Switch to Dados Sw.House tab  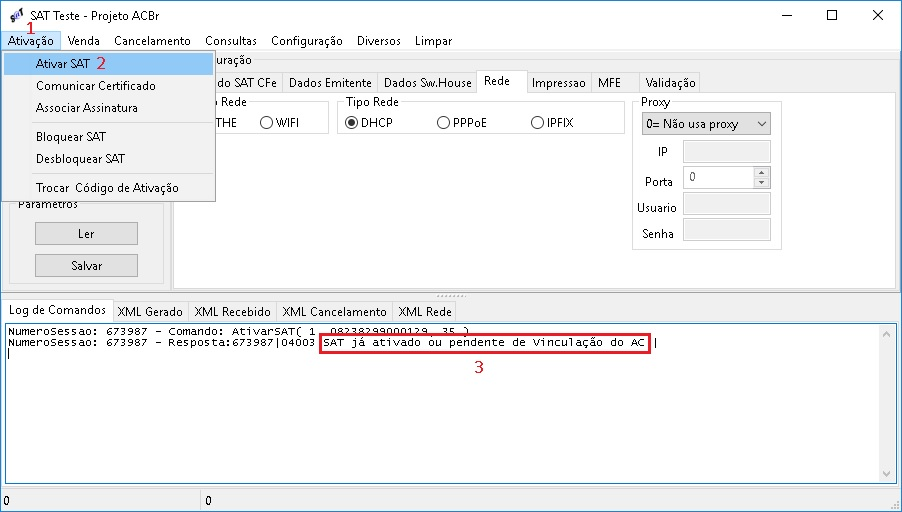pyautogui.click(x=427, y=83)
